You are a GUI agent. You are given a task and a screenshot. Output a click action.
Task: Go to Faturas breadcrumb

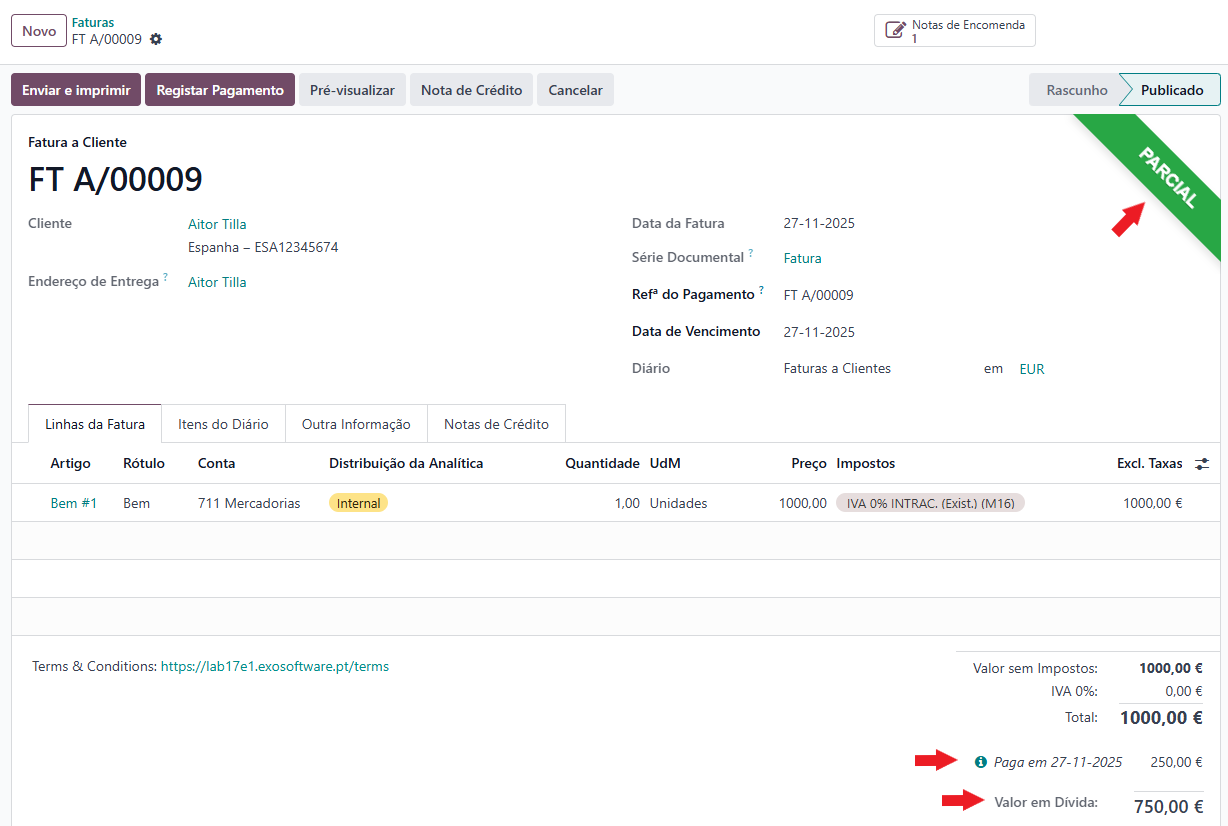tap(93, 22)
